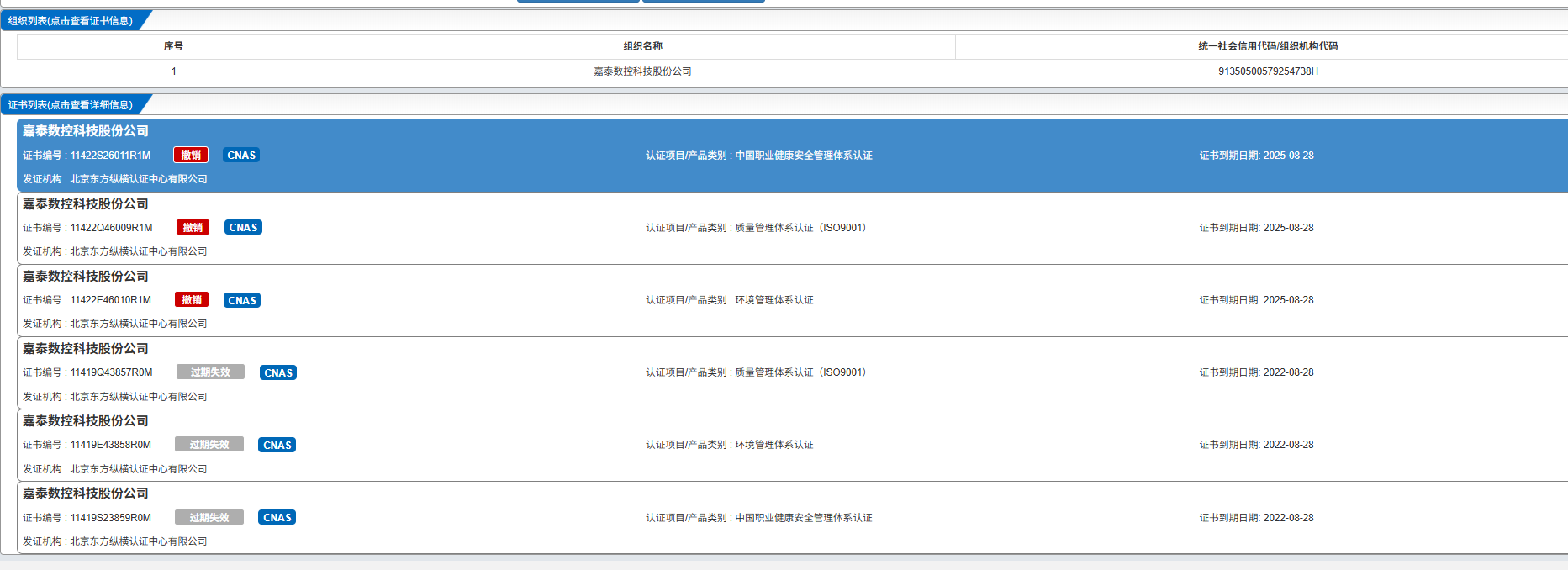Click the 组织名称 column header
The width and height of the screenshot is (1568, 570).
[x=642, y=46]
